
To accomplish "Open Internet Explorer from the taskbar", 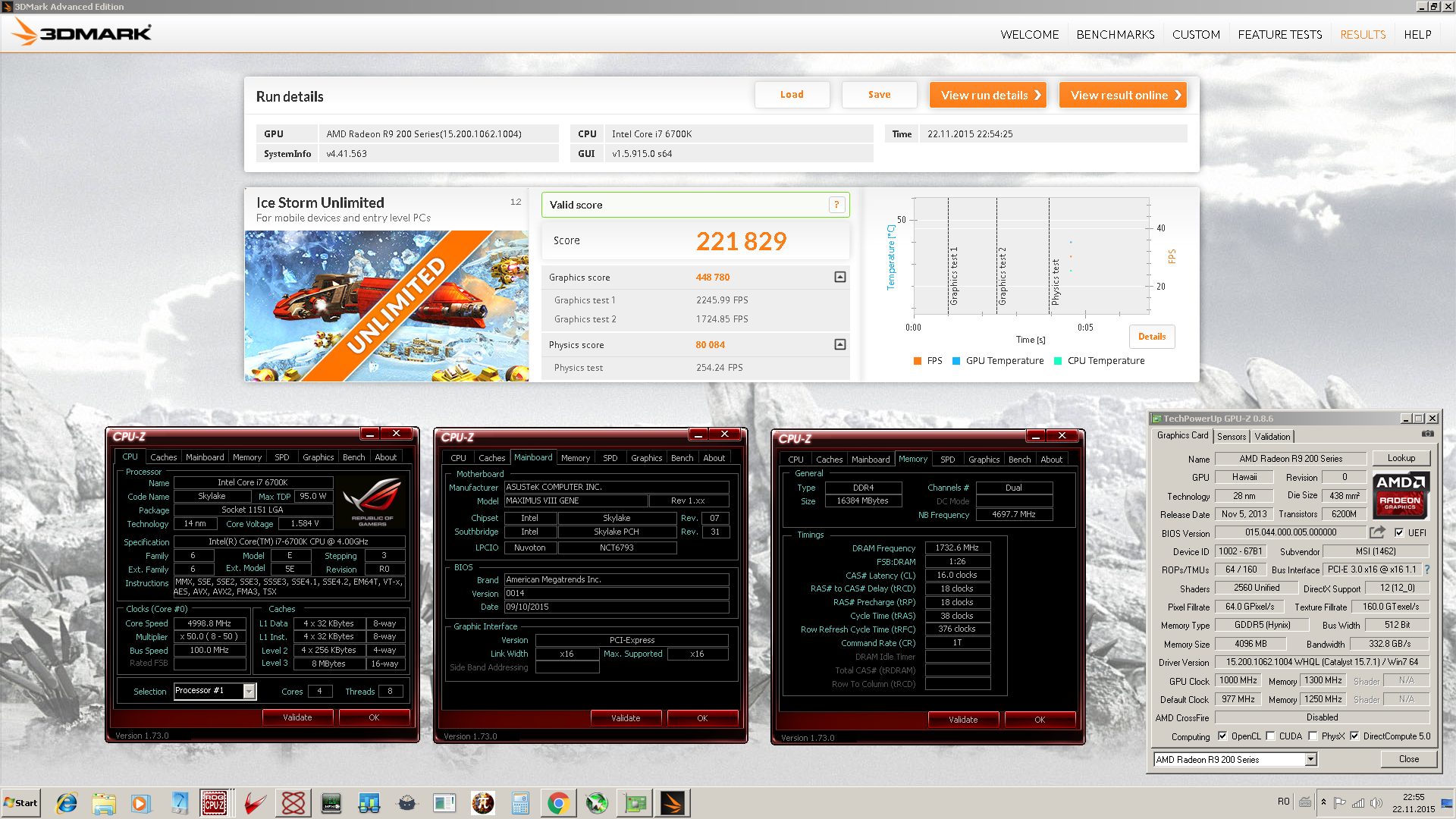I will point(67,803).
